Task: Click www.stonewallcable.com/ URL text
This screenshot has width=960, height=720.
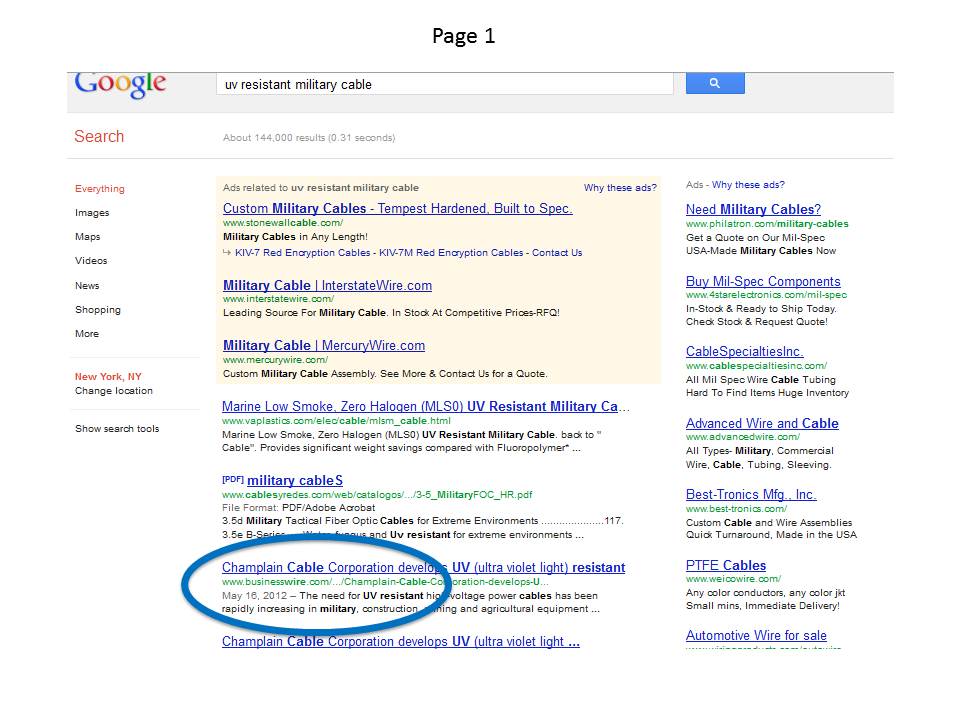Action: click(283, 223)
